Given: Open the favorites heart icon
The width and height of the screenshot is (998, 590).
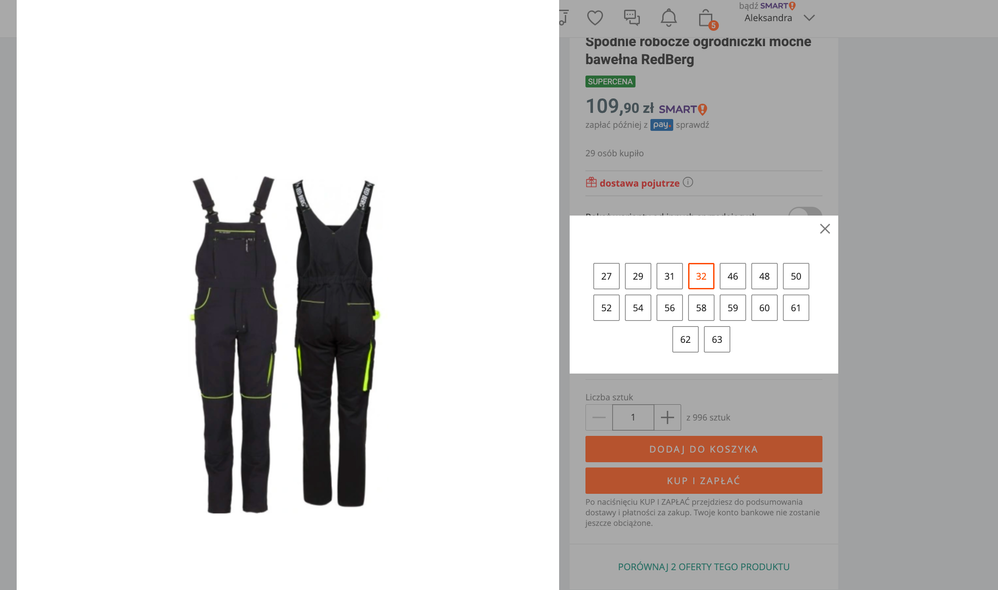Looking at the screenshot, I should 595,18.
